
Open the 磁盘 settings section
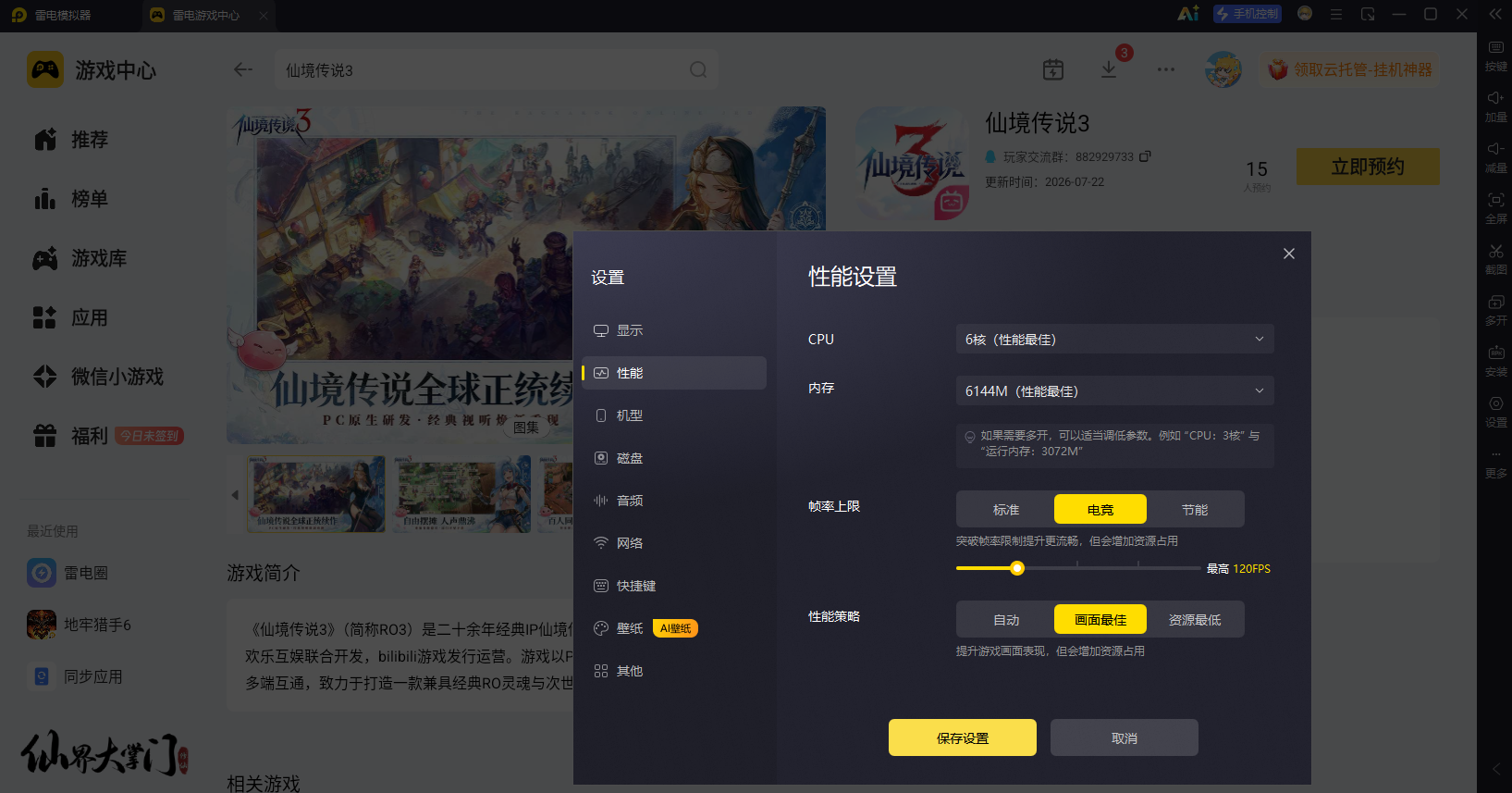pos(674,458)
